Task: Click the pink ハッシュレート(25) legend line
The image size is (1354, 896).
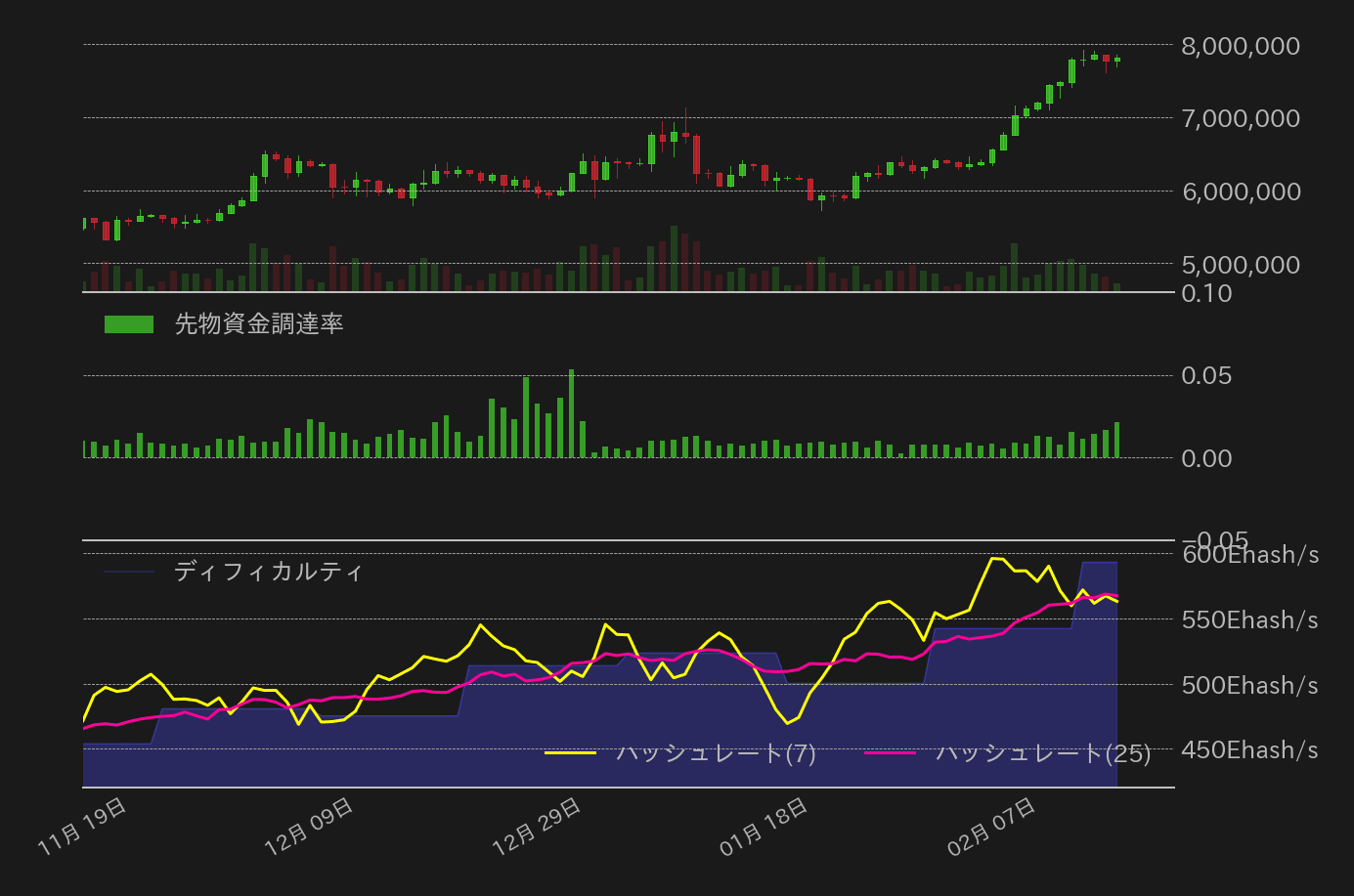Action: [890, 752]
